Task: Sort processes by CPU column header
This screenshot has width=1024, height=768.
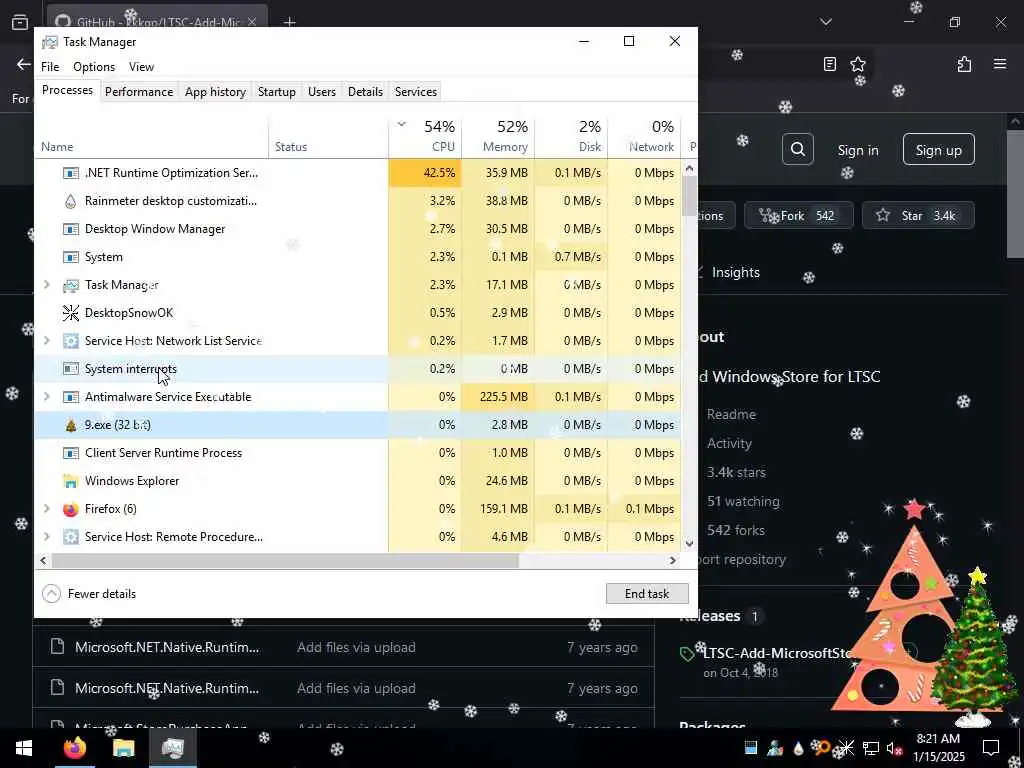Action: [x=425, y=136]
